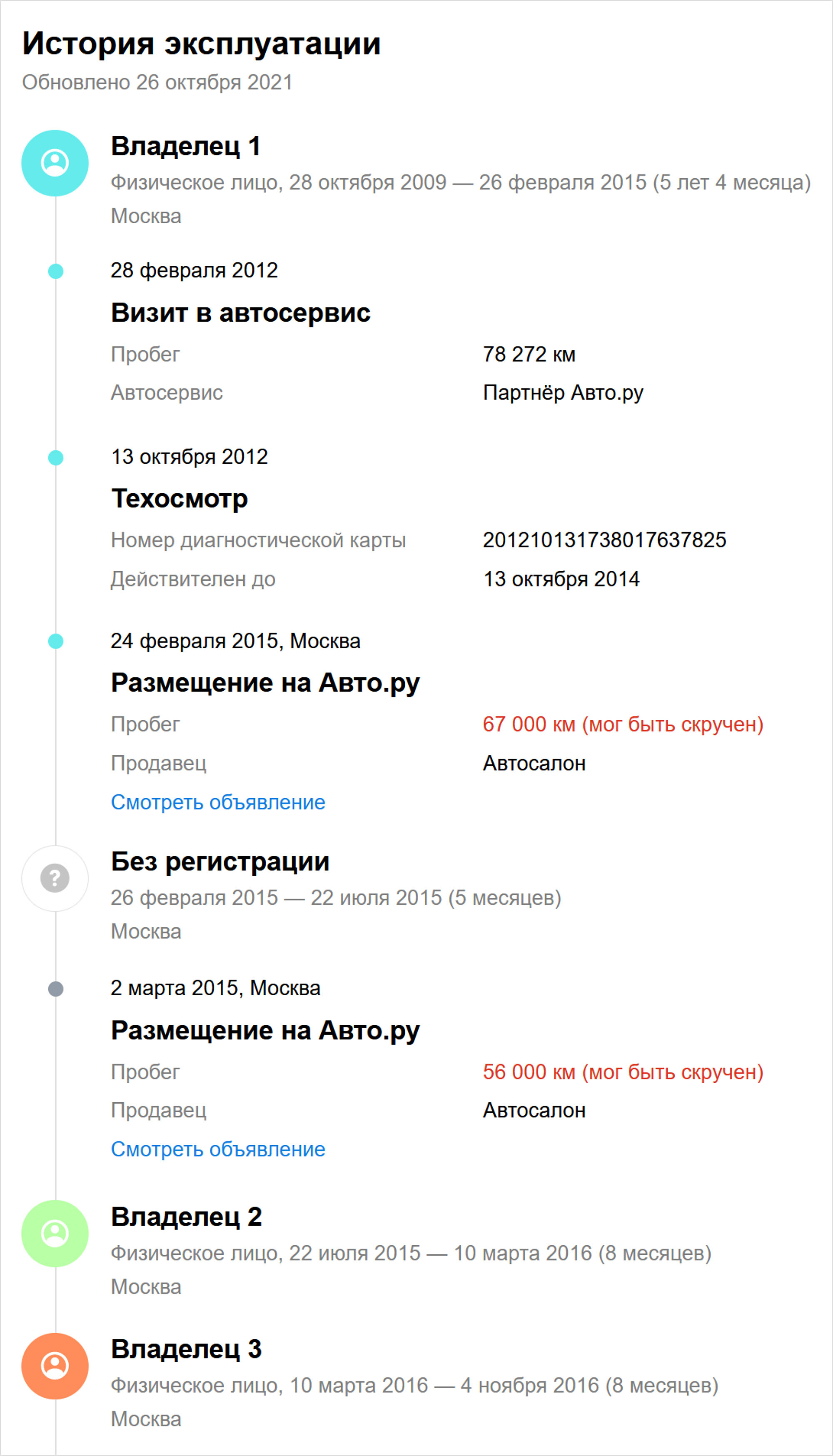
Task: Click the Владелец 2 heading
Action: 187,1217
